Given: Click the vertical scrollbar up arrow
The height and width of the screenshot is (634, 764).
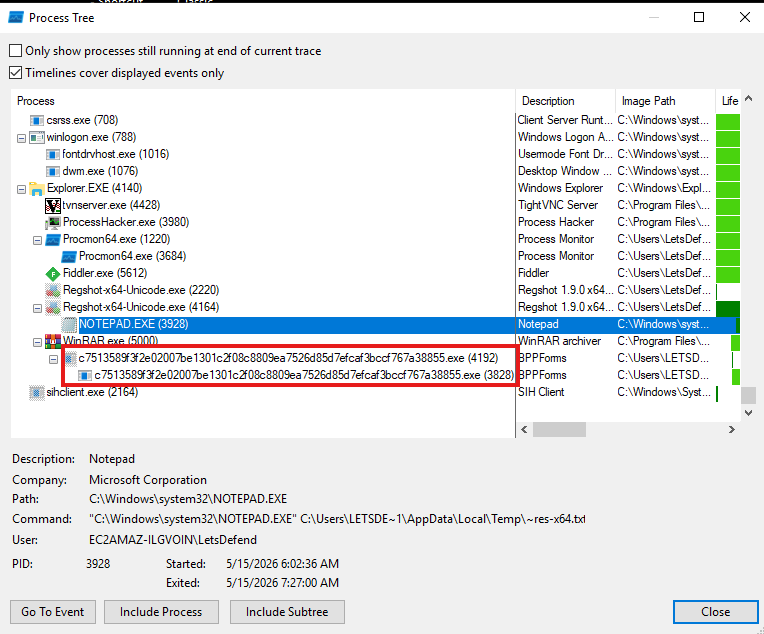Looking at the screenshot, I should (748, 98).
